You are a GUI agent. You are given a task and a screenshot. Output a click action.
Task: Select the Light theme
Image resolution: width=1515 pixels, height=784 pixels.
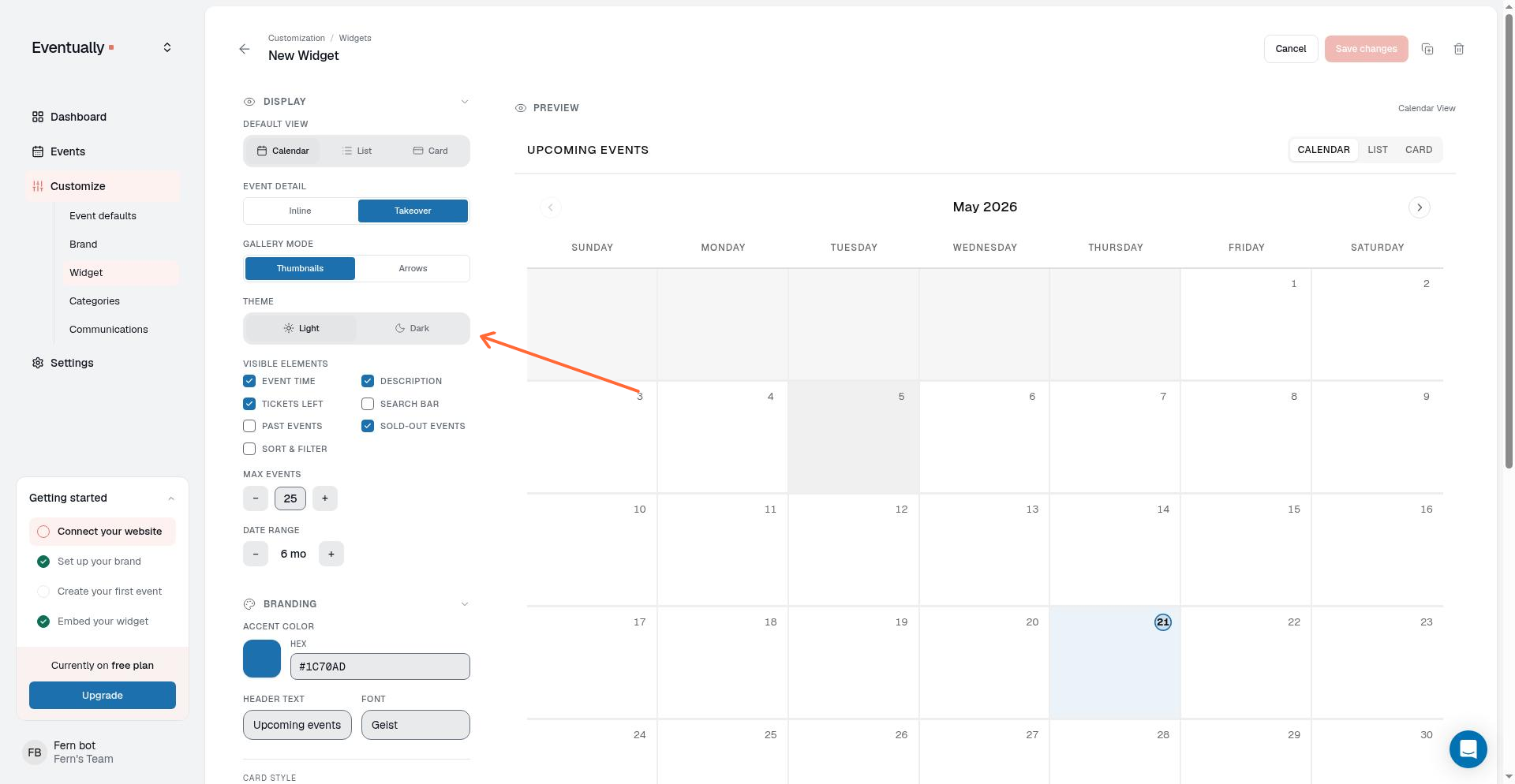301,328
